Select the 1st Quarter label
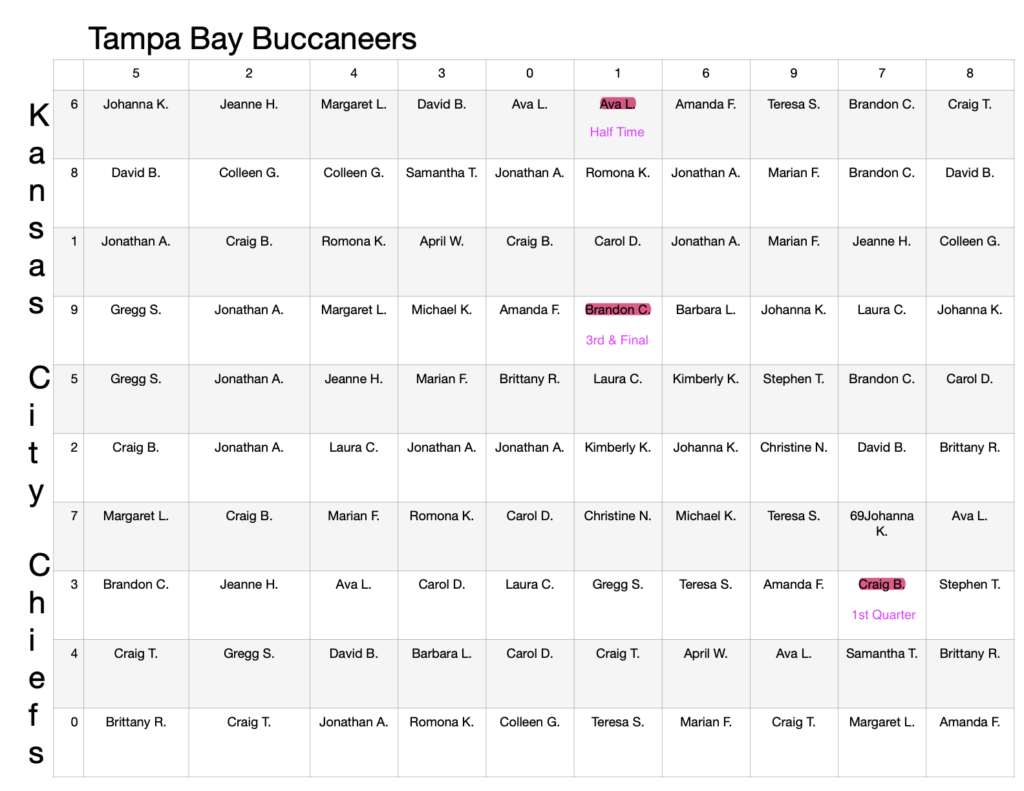1024x791 pixels. click(x=883, y=615)
